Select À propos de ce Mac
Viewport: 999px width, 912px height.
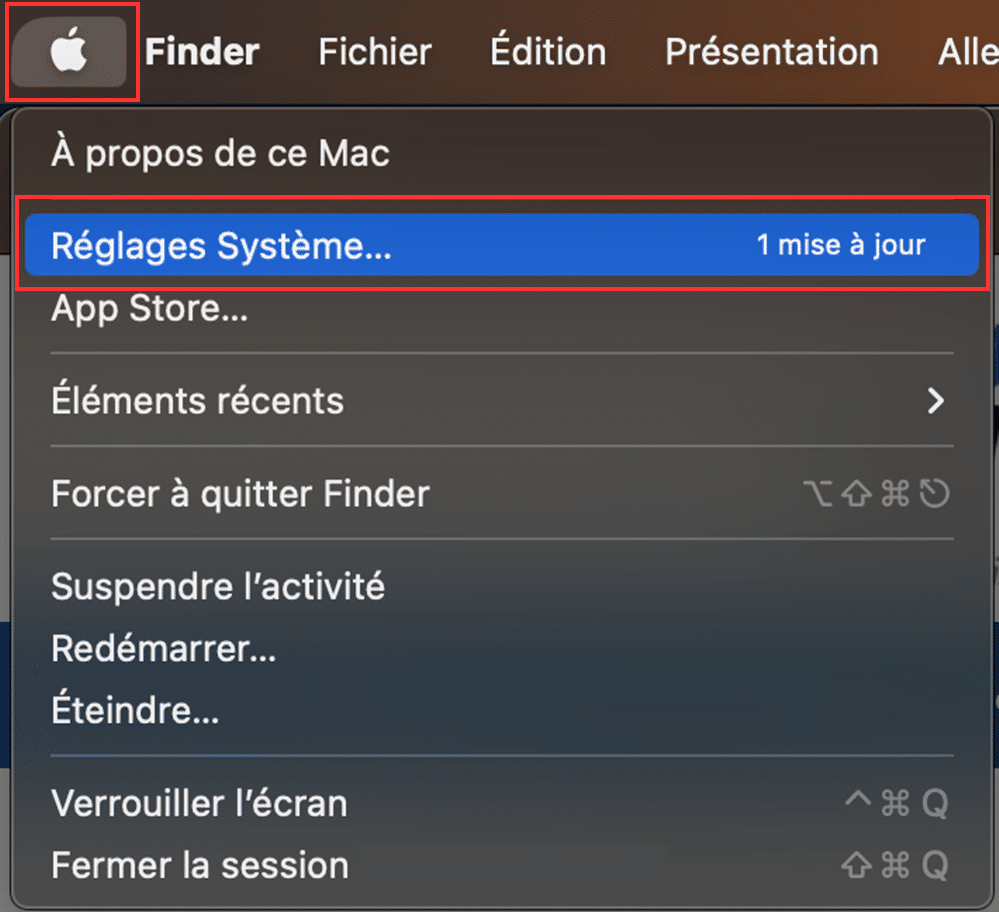click(501, 154)
